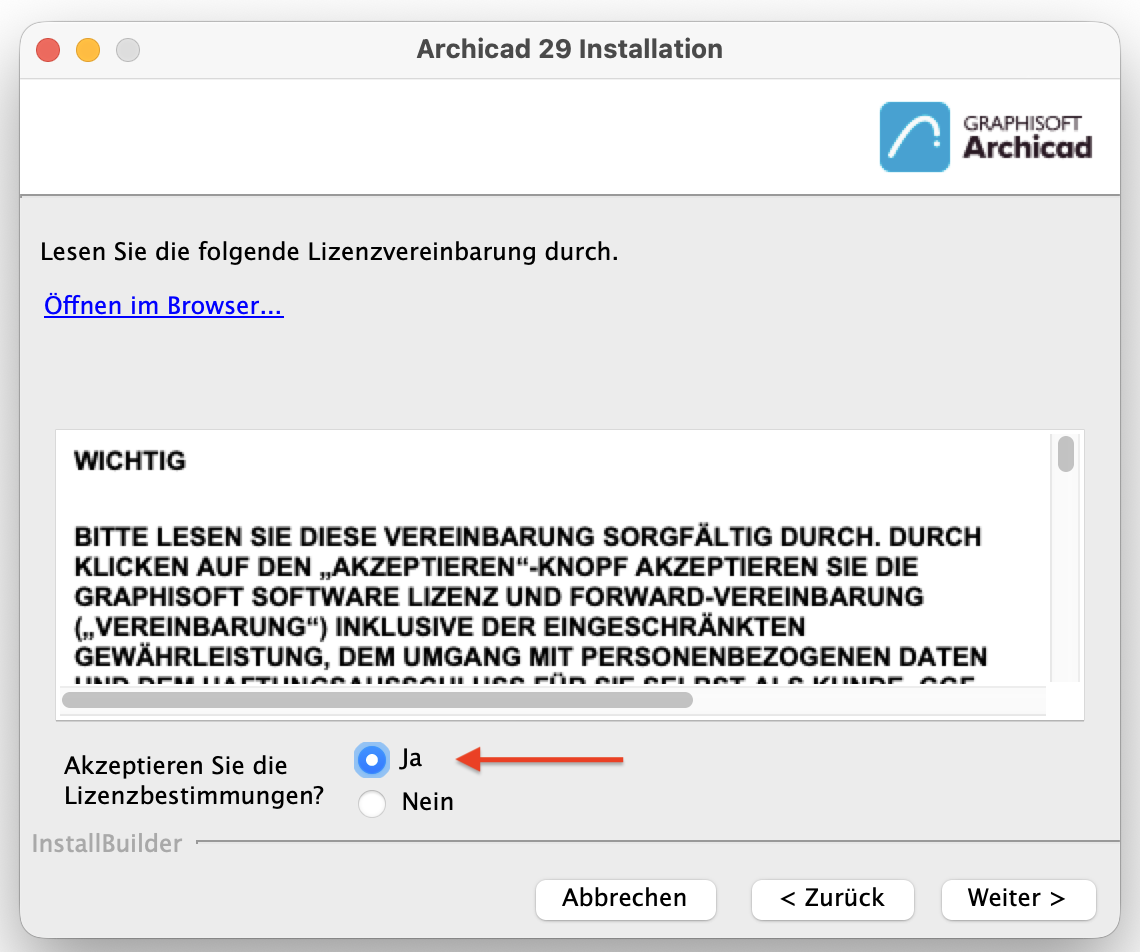Click inside the license agreement text area
Screen dimensions: 1140x952
(554, 560)
